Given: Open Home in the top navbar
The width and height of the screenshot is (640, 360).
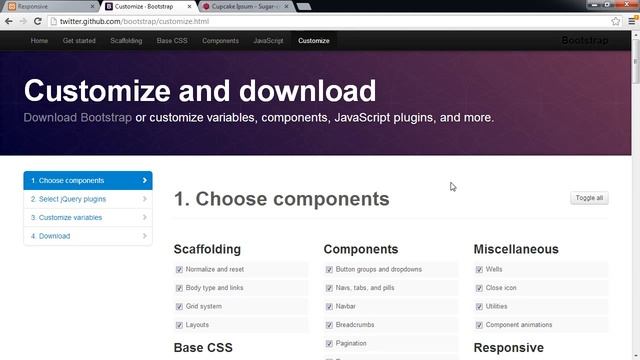Looking at the screenshot, I should tap(39, 41).
